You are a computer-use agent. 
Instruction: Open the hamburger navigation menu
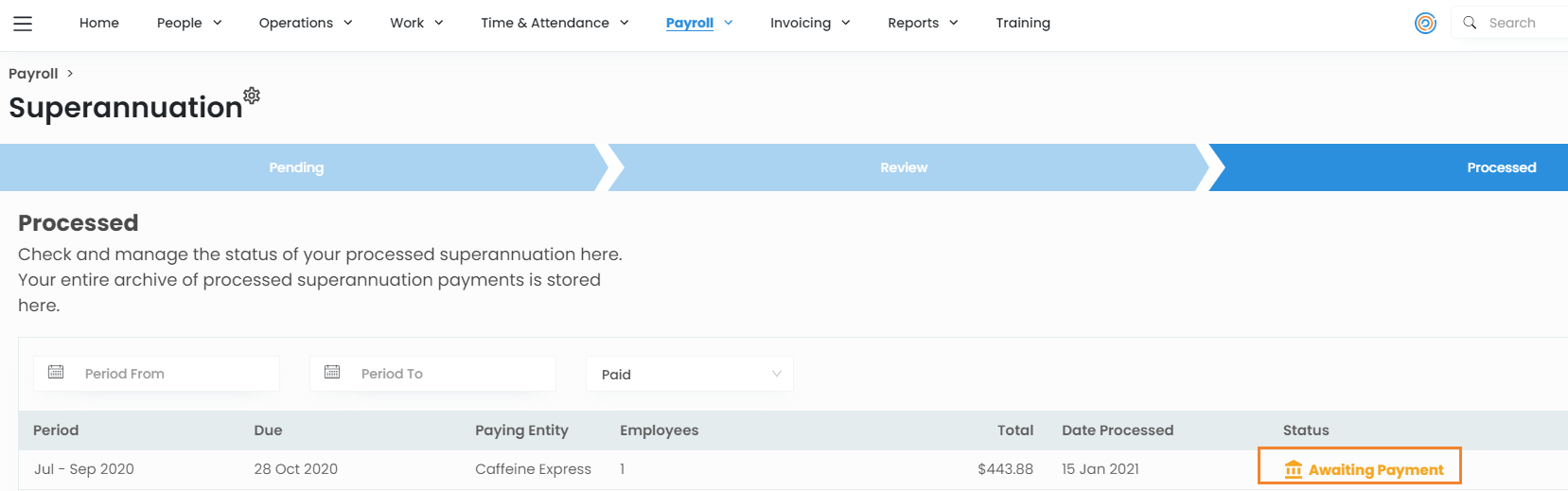click(x=23, y=24)
